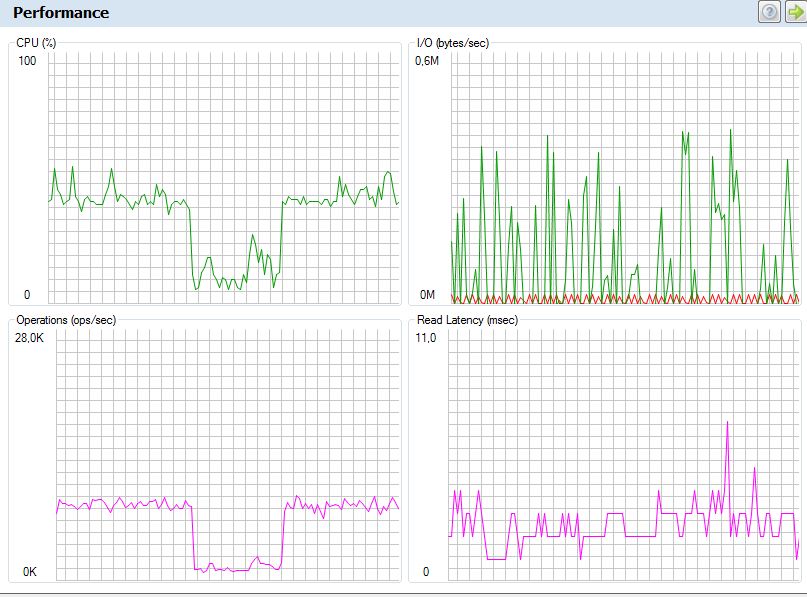This screenshot has height=597, width=807.
Task: Click the 100 value on CPU axis
Action: point(27,61)
